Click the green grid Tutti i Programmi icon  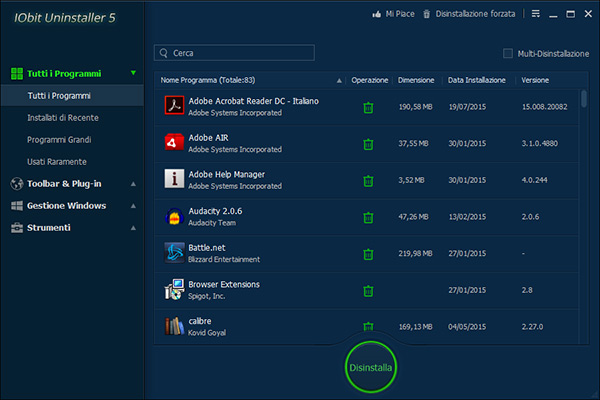pyautogui.click(x=17, y=73)
